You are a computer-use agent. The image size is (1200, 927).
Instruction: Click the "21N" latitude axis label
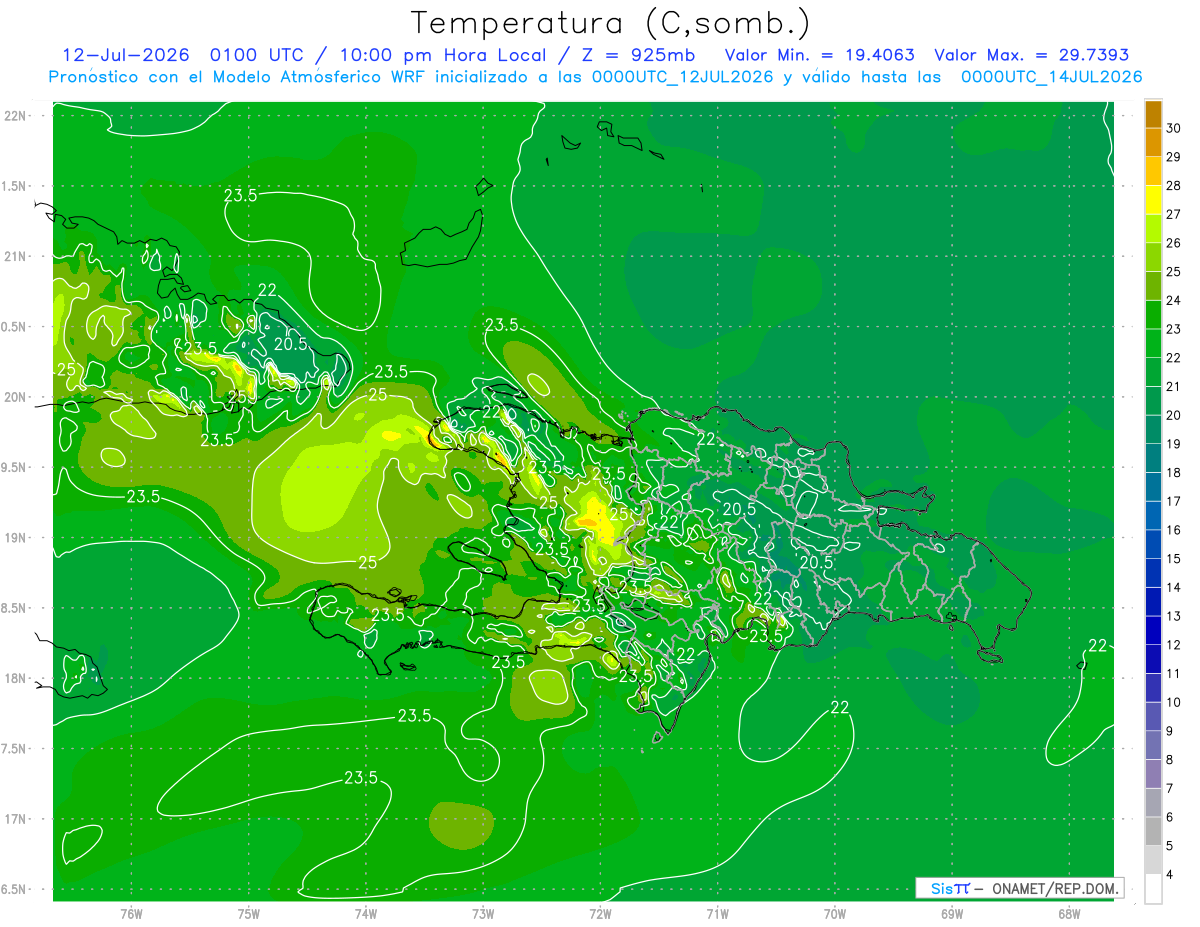(x=15, y=257)
